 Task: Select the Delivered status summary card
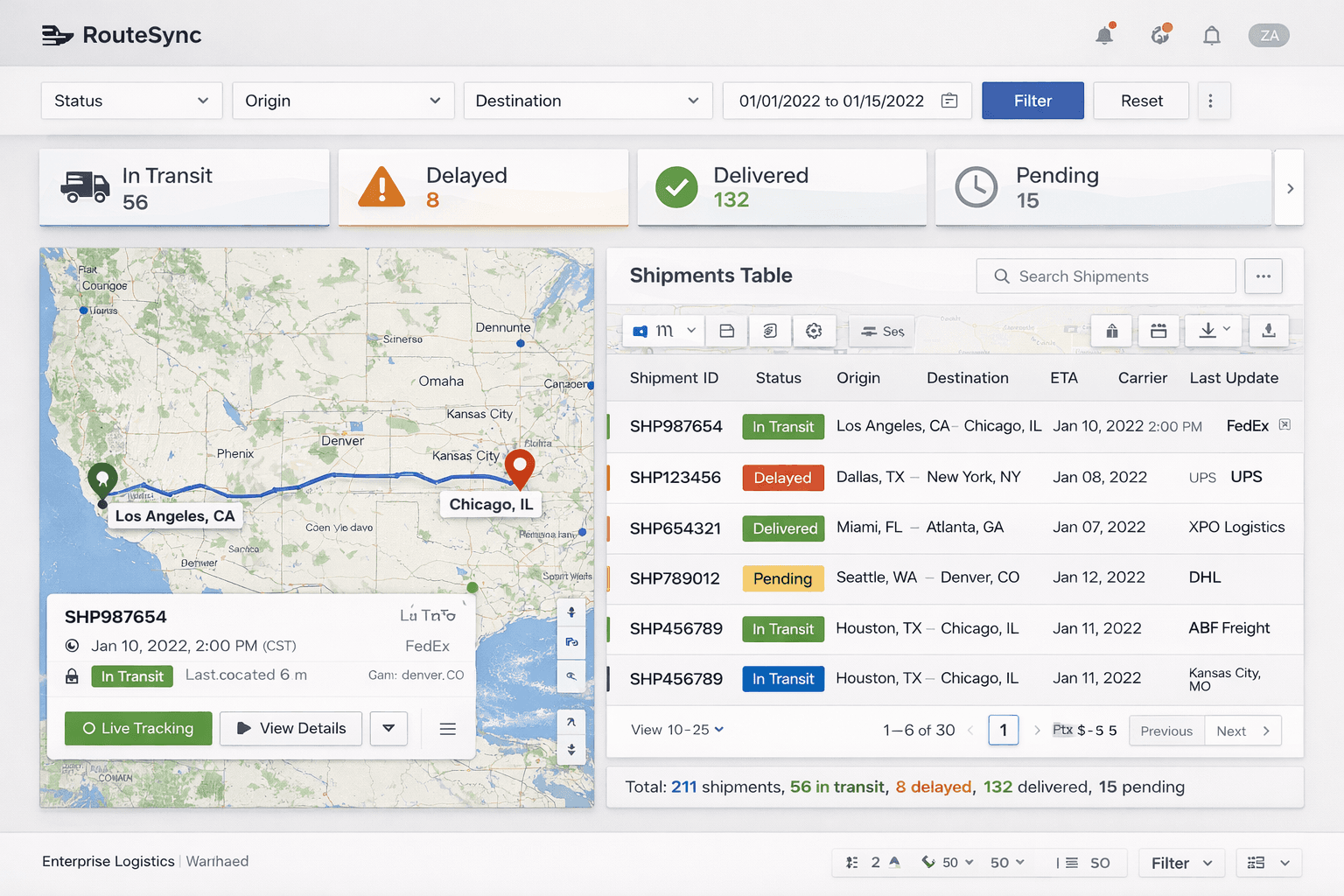pos(781,187)
